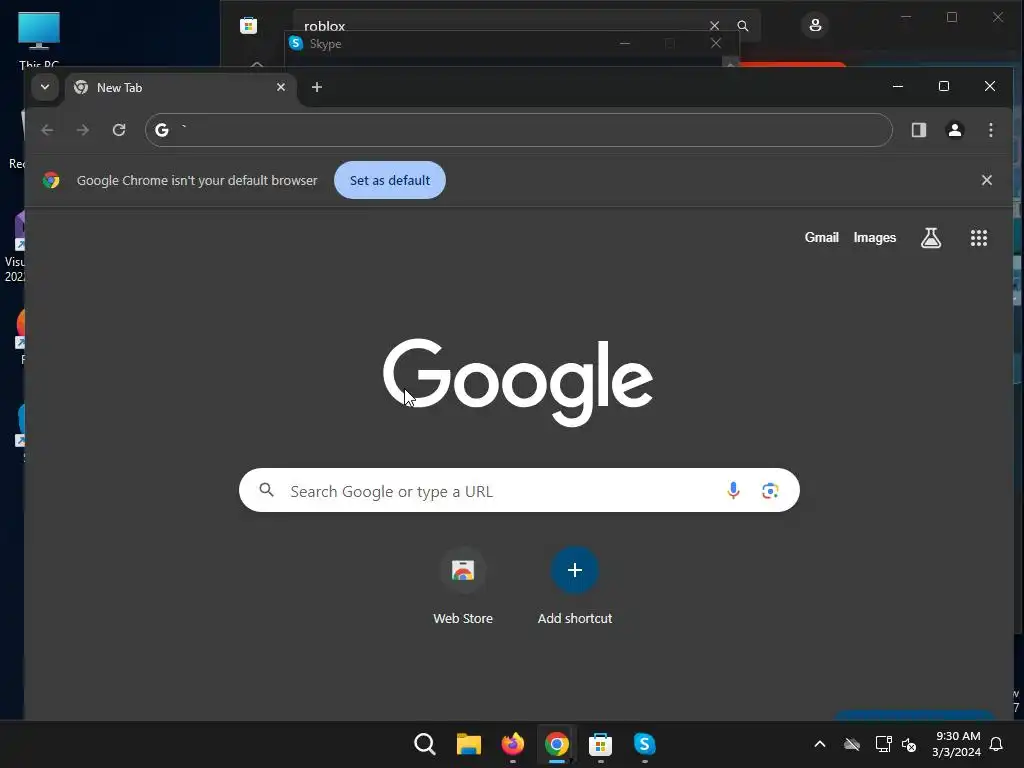Image resolution: width=1024 pixels, height=768 pixels.
Task: Click the Add shortcut button
Action: coord(575,586)
